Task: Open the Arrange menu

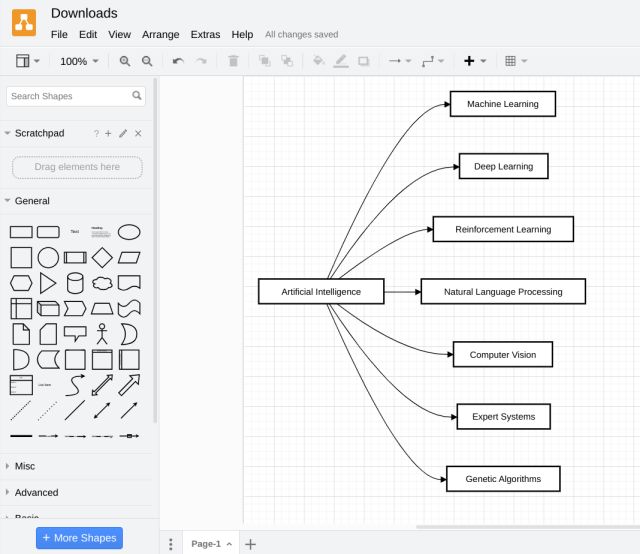Action: [160, 35]
